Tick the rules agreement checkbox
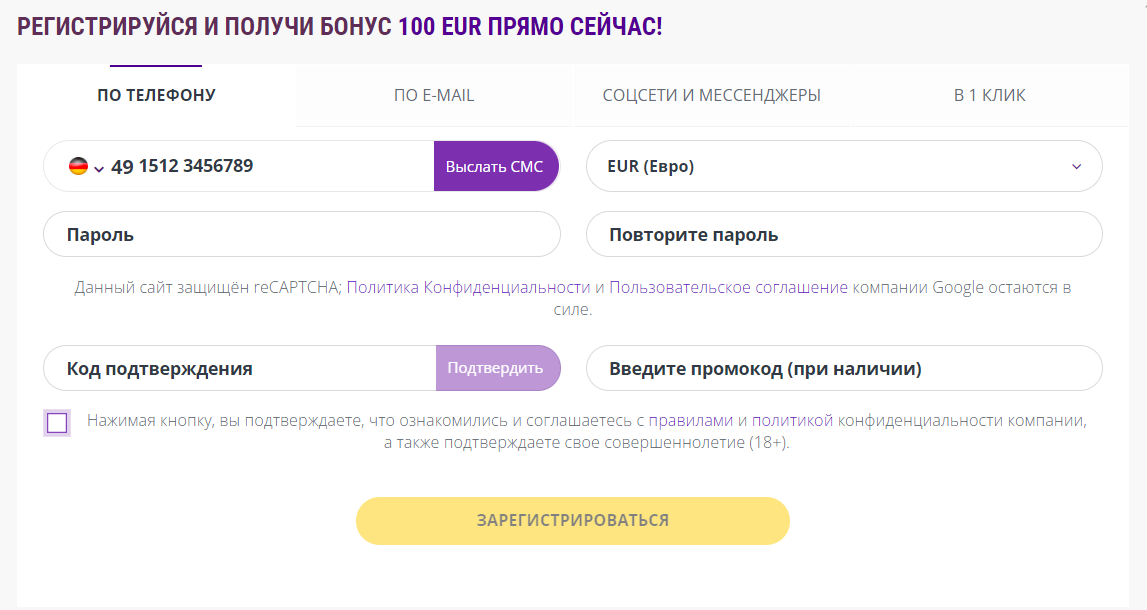1147x610 pixels. pyautogui.click(x=57, y=423)
